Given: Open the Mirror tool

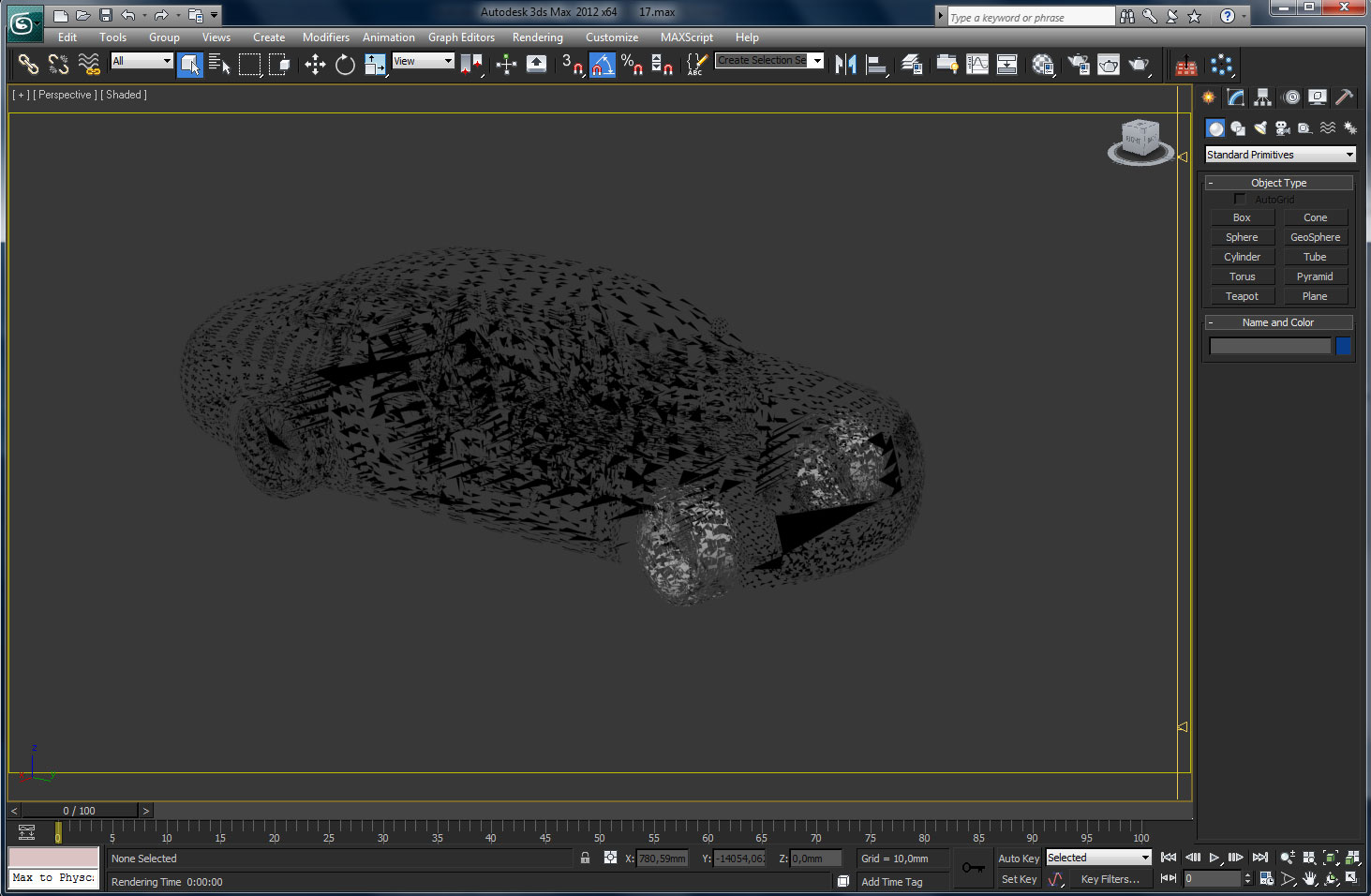Looking at the screenshot, I should (845, 64).
